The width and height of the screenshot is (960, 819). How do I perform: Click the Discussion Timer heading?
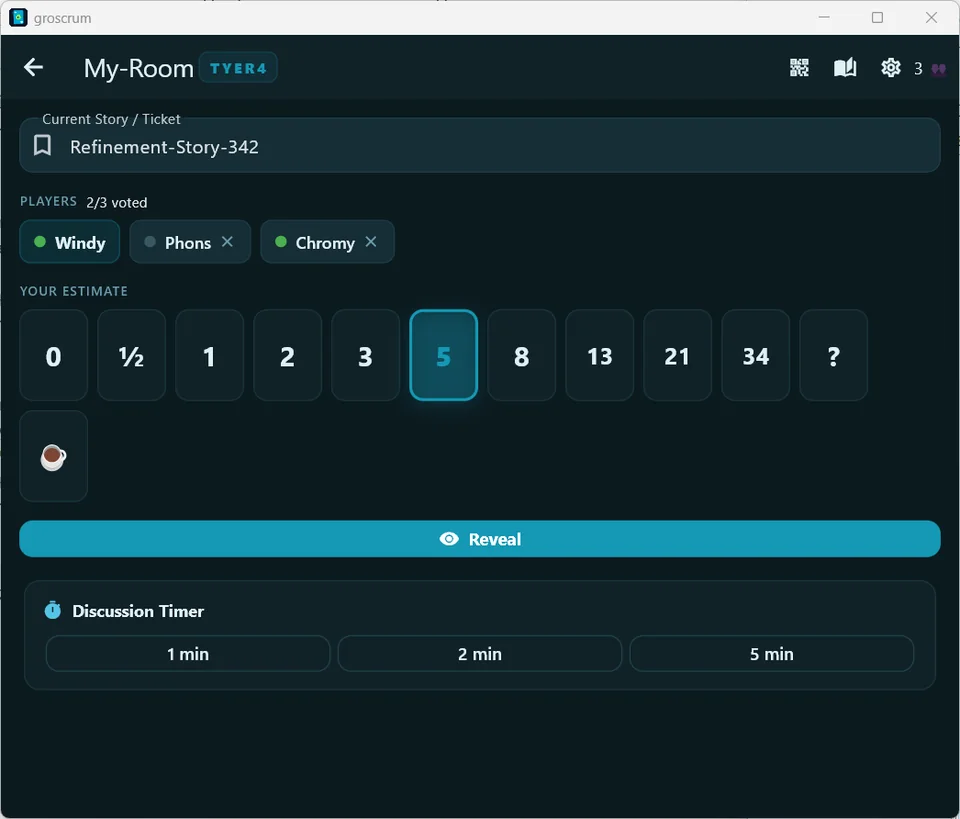point(138,611)
